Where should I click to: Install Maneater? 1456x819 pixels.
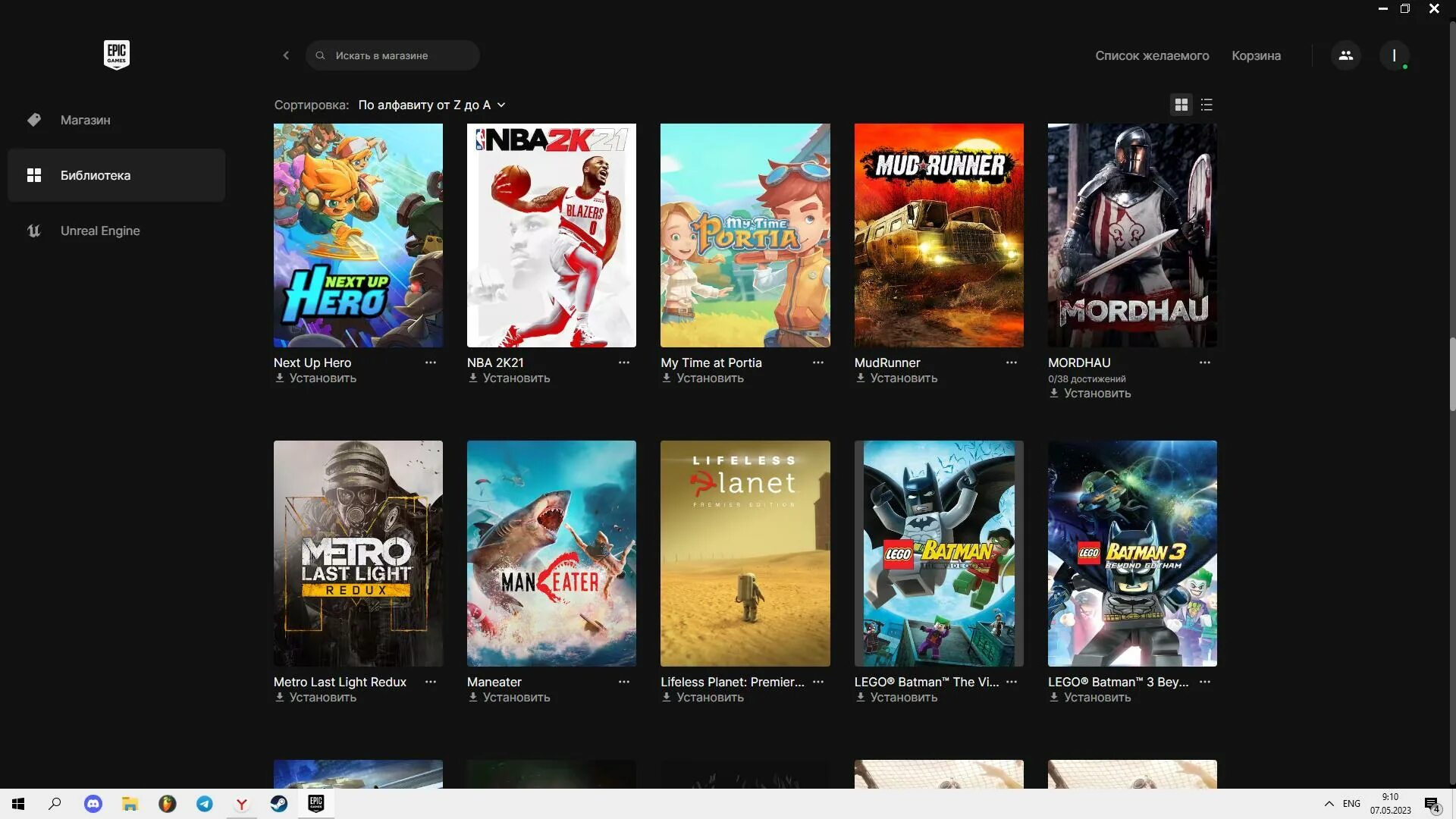coord(509,698)
